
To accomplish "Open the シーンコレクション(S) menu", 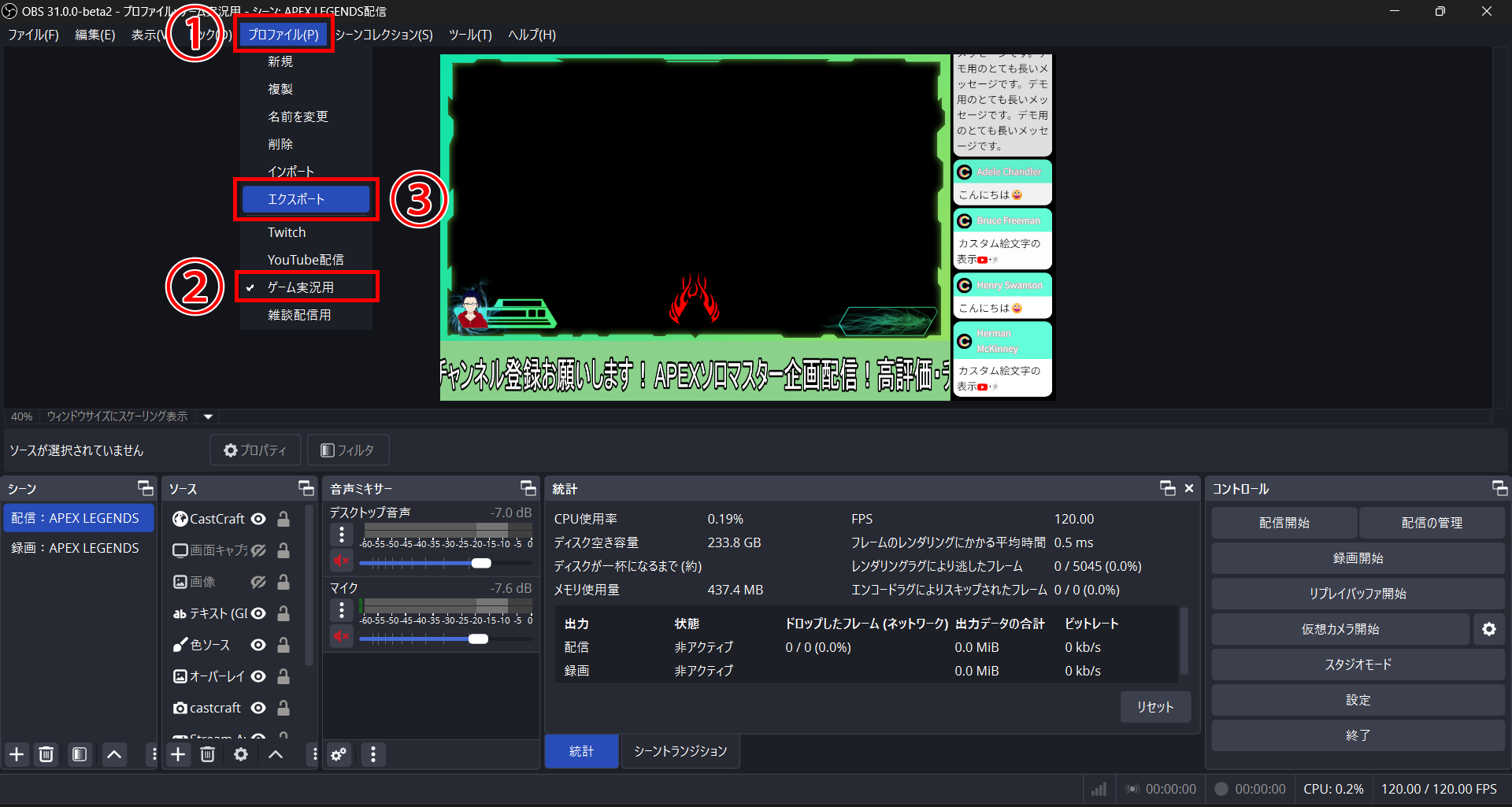I will click(384, 35).
